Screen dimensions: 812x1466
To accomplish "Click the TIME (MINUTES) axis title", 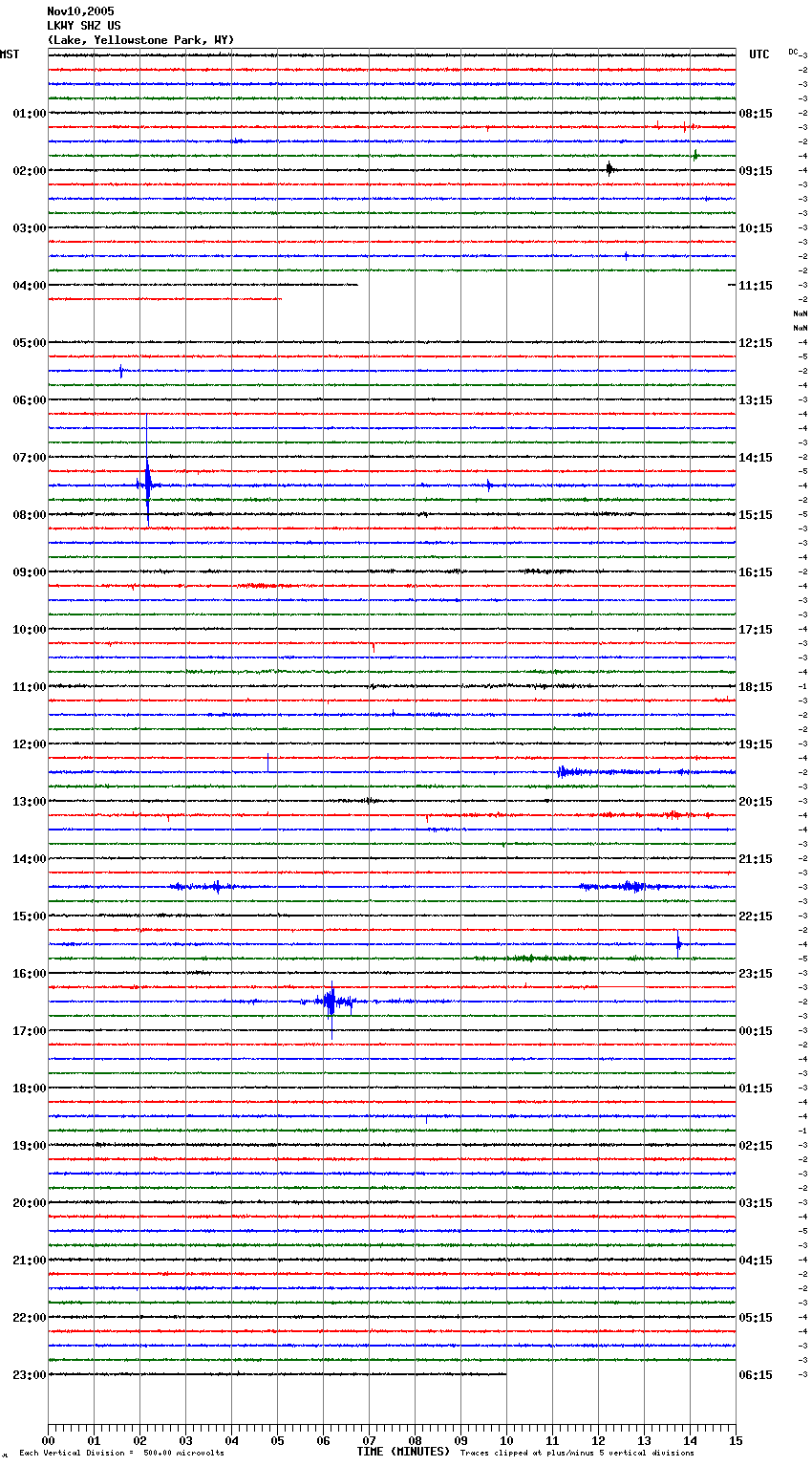I will point(403,1452).
